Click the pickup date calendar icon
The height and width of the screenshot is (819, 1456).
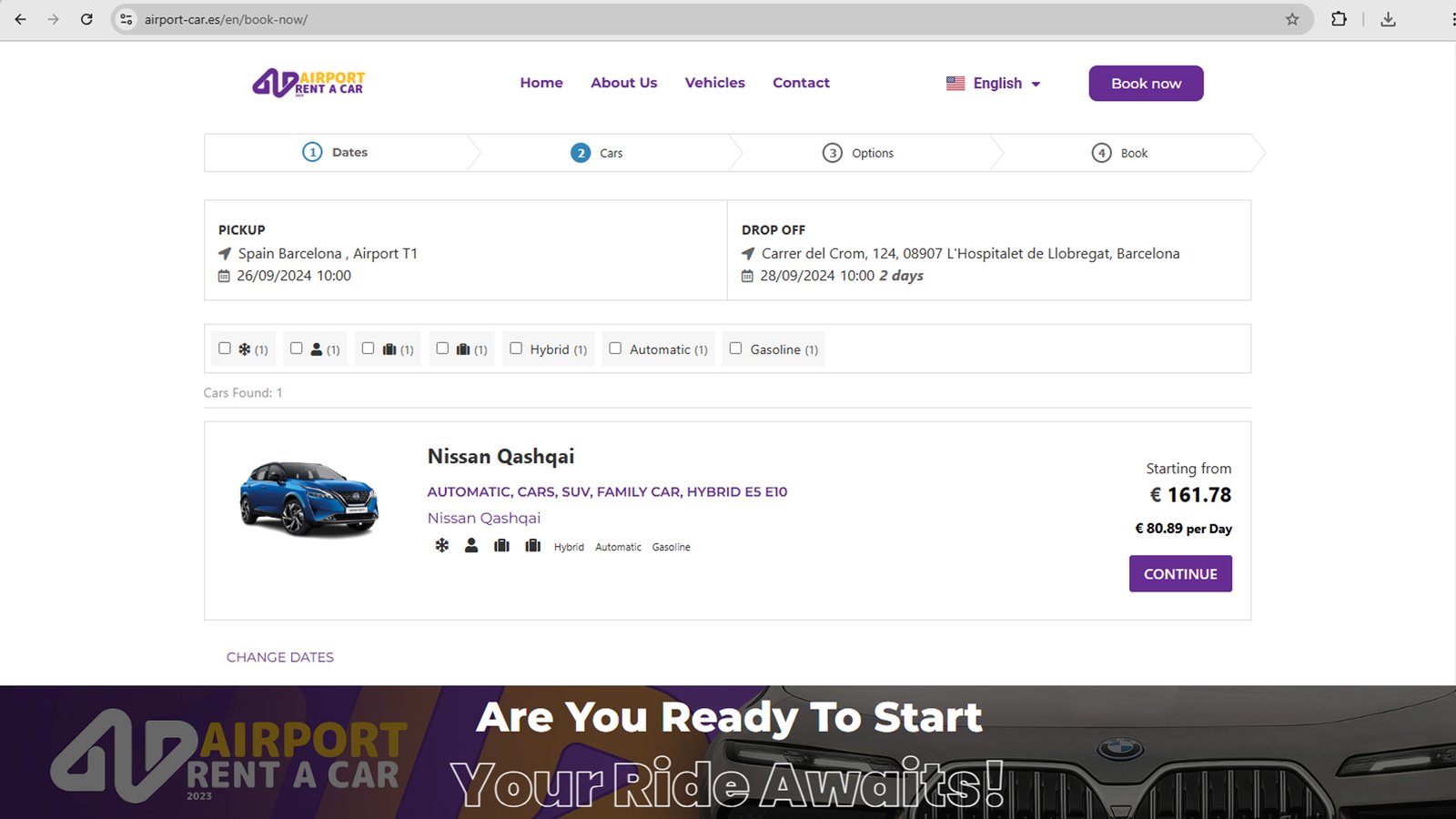(224, 276)
